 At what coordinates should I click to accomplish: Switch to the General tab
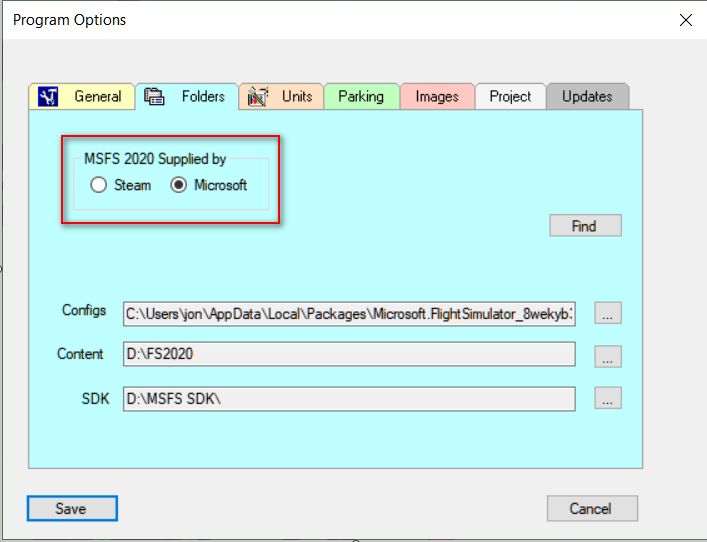pyautogui.click(x=82, y=96)
